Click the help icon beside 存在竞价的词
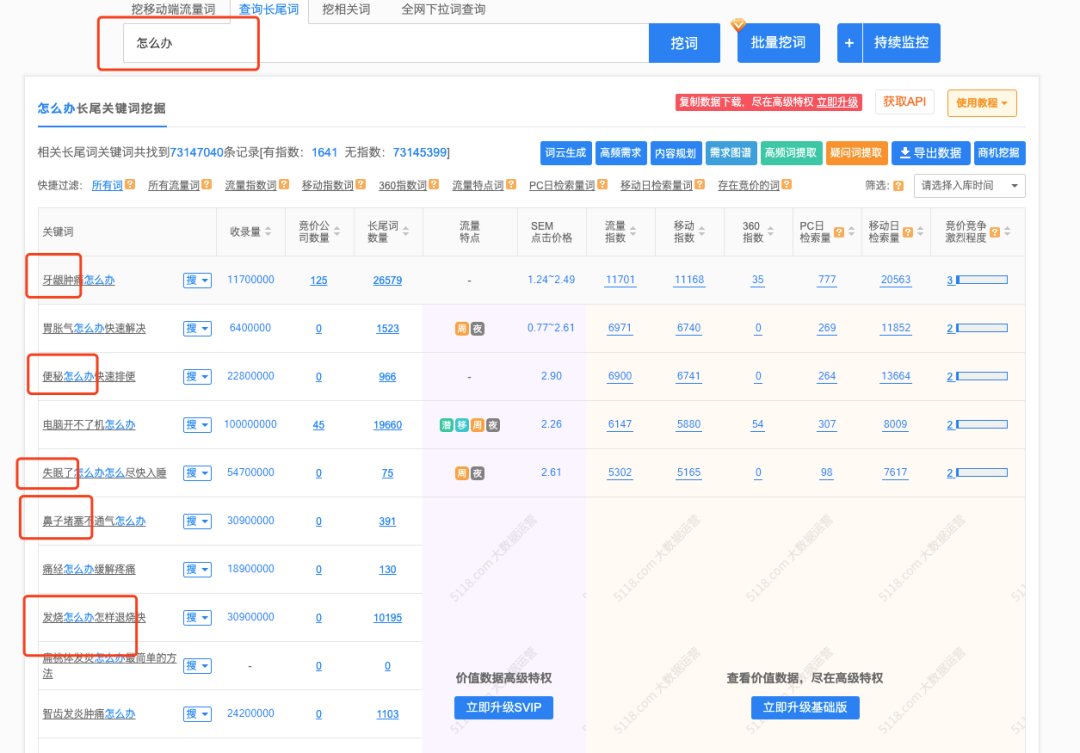1080x753 pixels. tap(787, 185)
